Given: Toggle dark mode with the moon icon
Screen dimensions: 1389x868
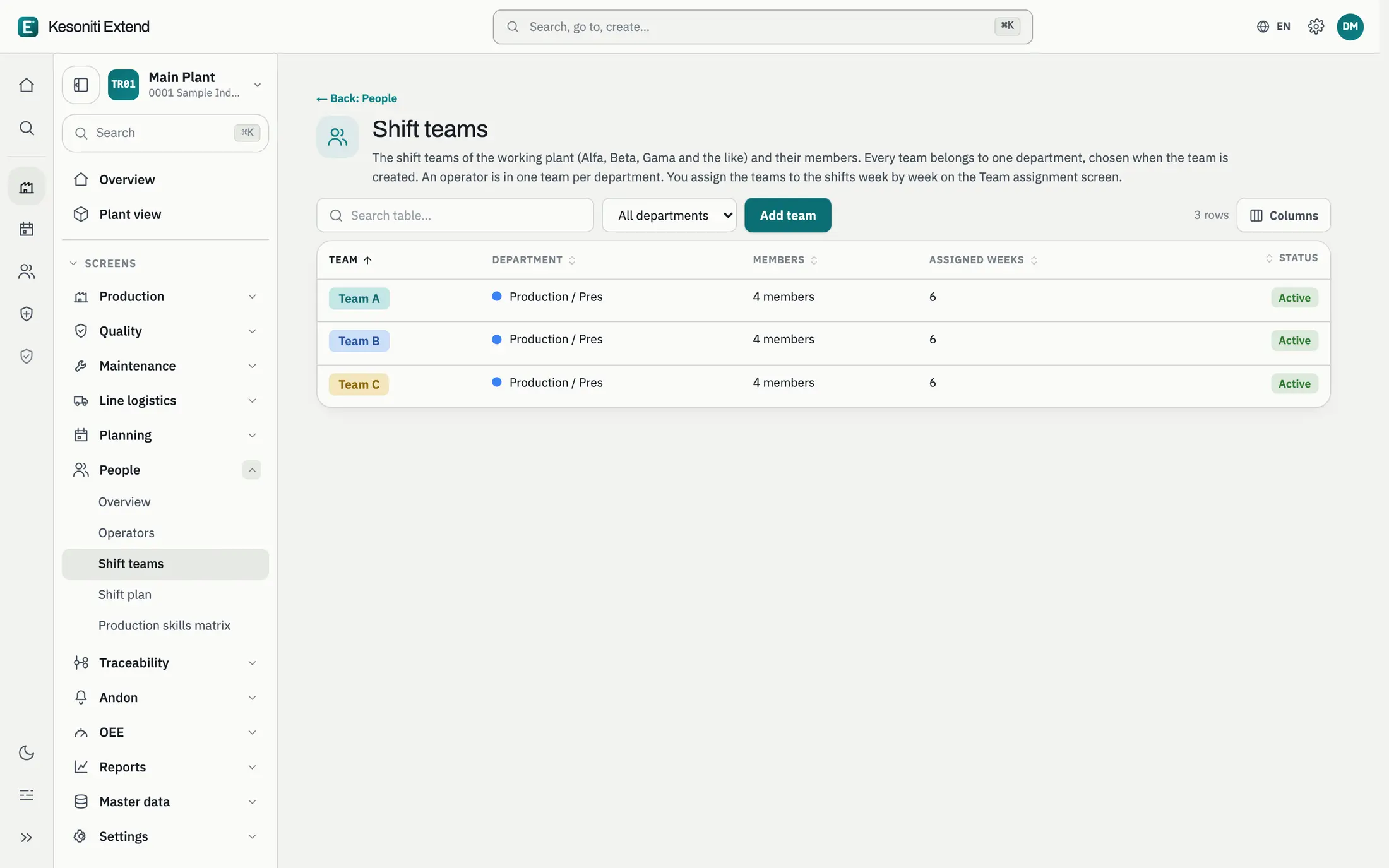Looking at the screenshot, I should click(x=27, y=752).
